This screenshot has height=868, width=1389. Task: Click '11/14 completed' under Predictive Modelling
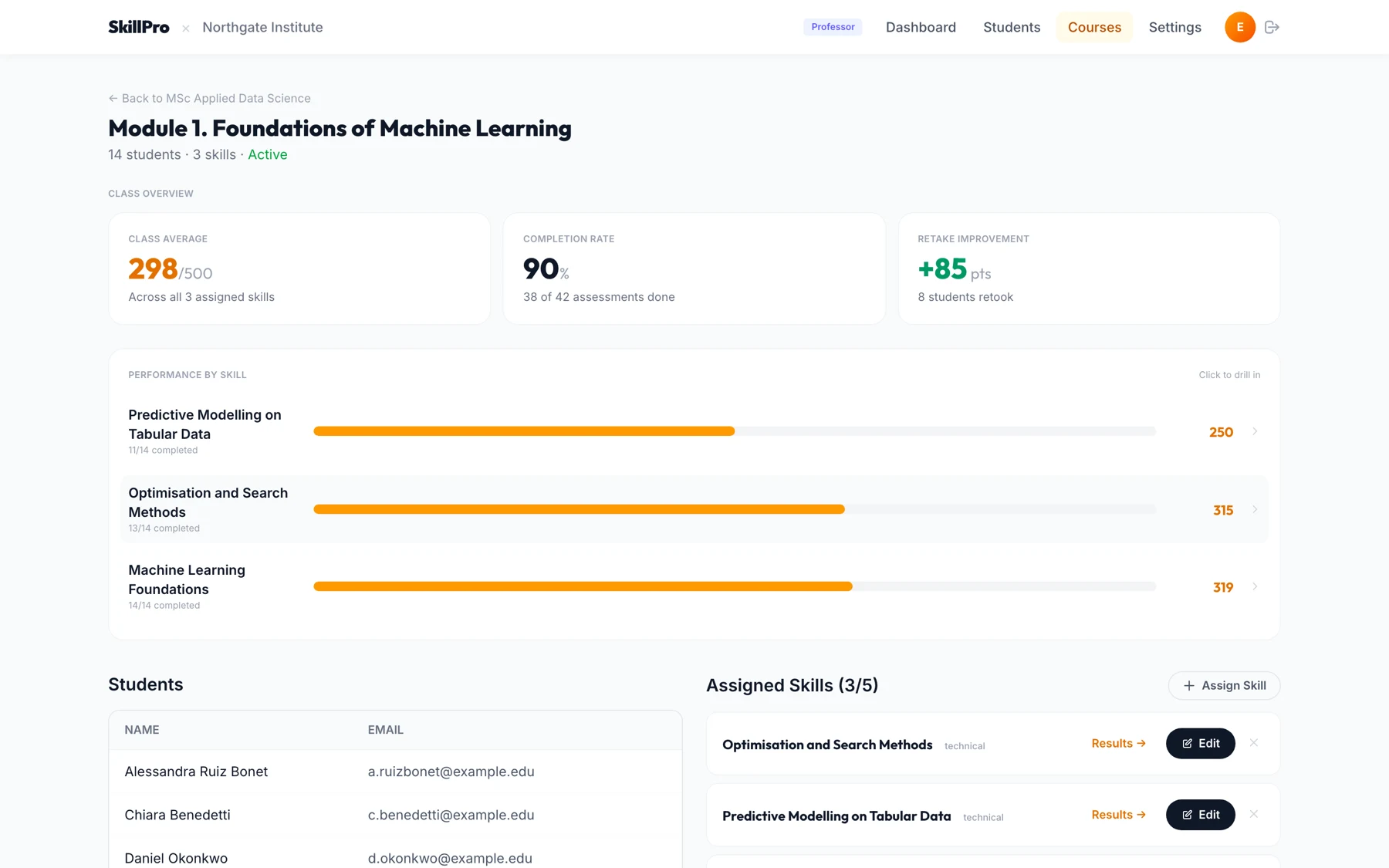pyautogui.click(x=163, y=450)
